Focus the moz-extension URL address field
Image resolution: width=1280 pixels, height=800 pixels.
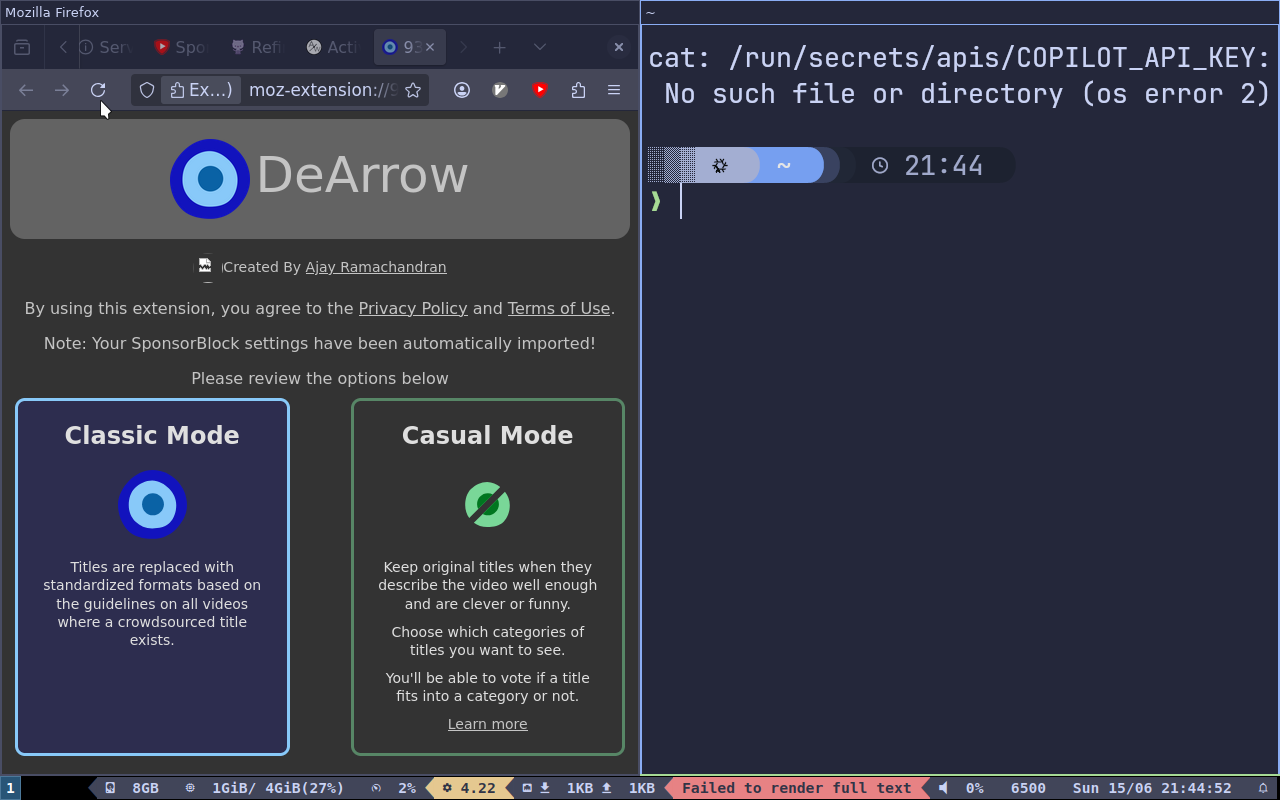point(322,90)
